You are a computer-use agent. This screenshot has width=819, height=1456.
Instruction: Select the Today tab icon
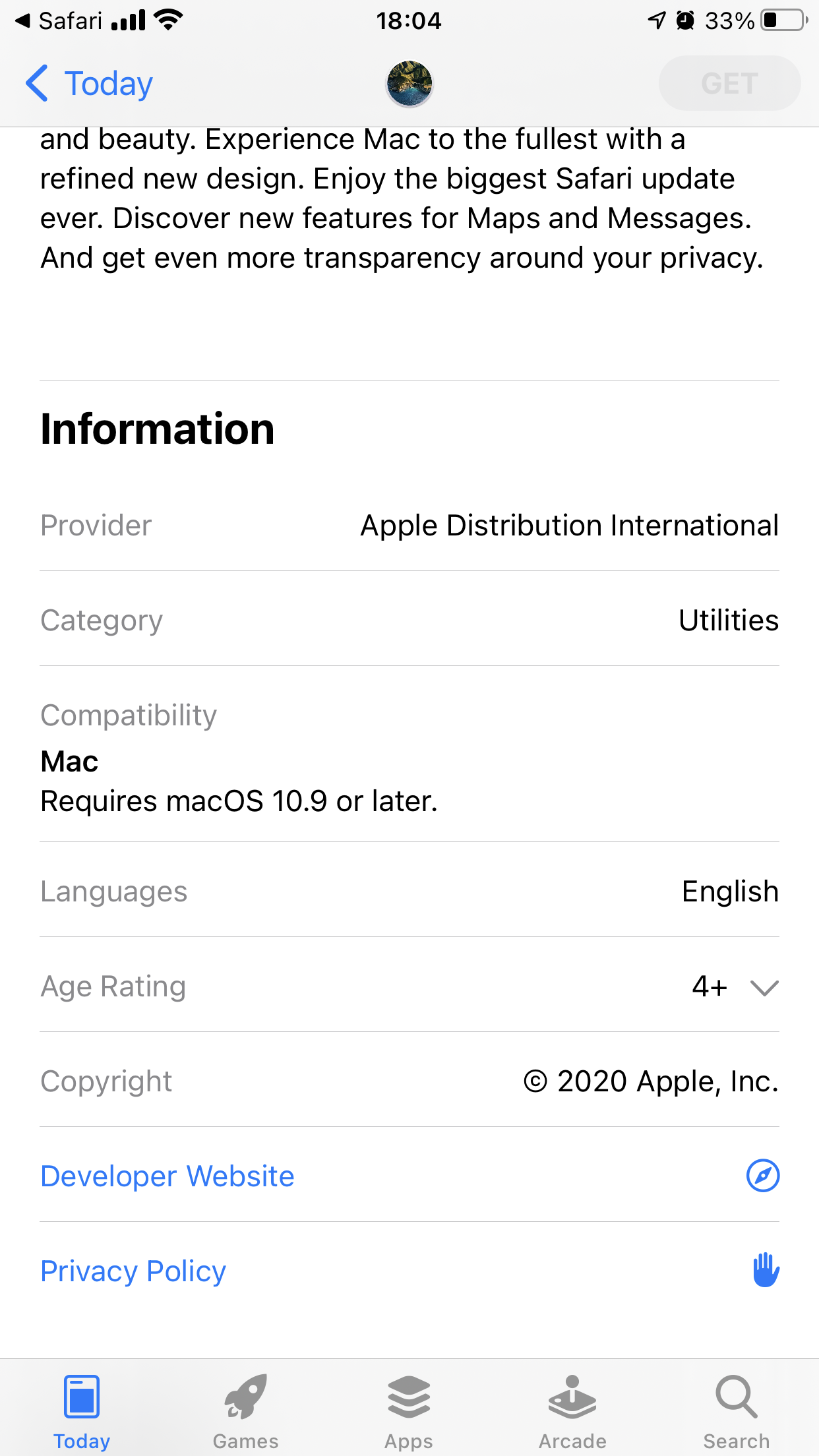(x=82, y=1397)
